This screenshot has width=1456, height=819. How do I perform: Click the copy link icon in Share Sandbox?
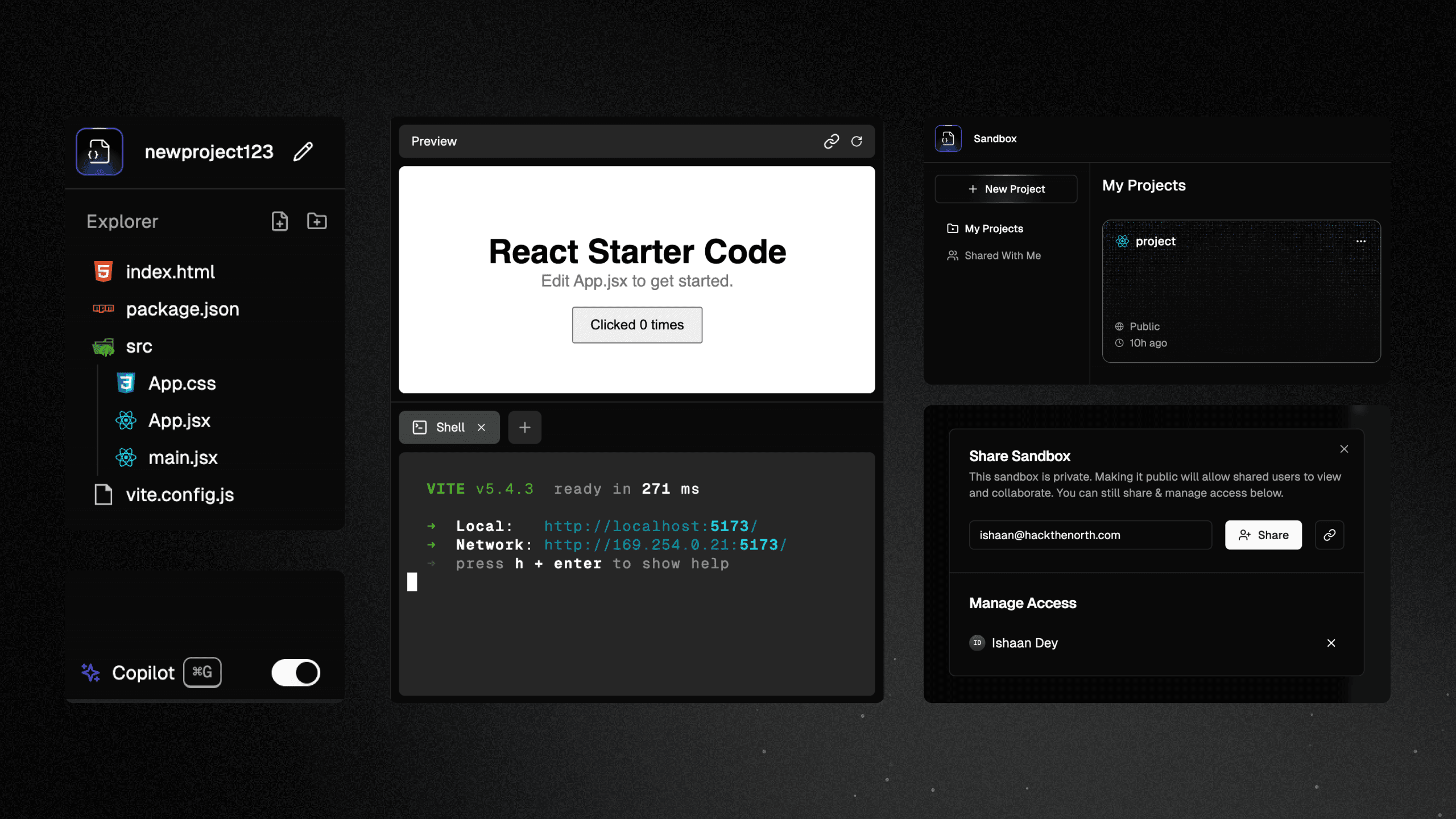(x=1330, y=534)
